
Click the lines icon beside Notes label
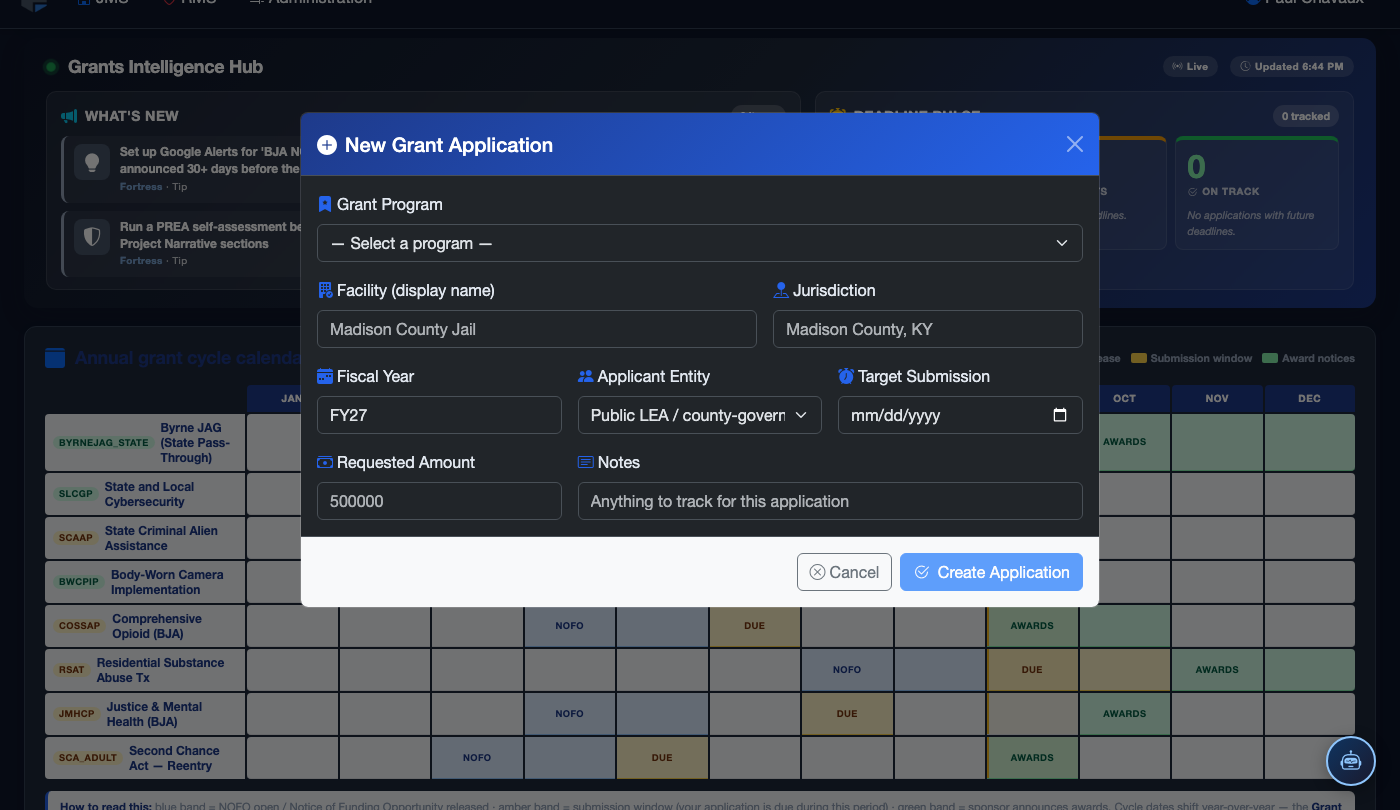(586, 462)
